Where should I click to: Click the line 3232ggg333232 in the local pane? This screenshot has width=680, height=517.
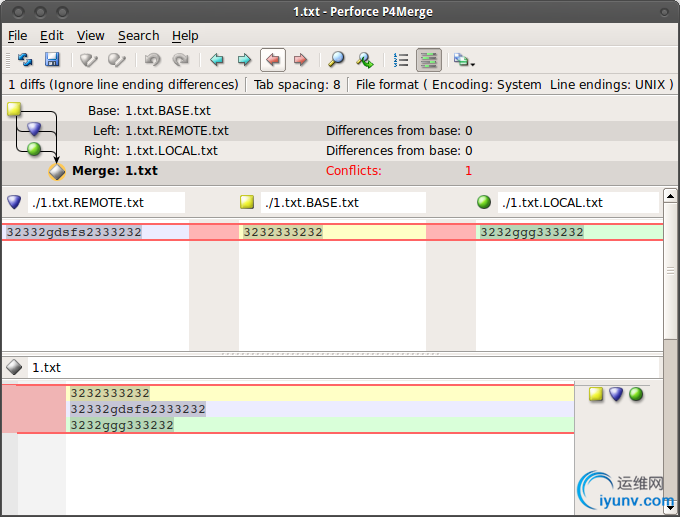tap(569, 232)
